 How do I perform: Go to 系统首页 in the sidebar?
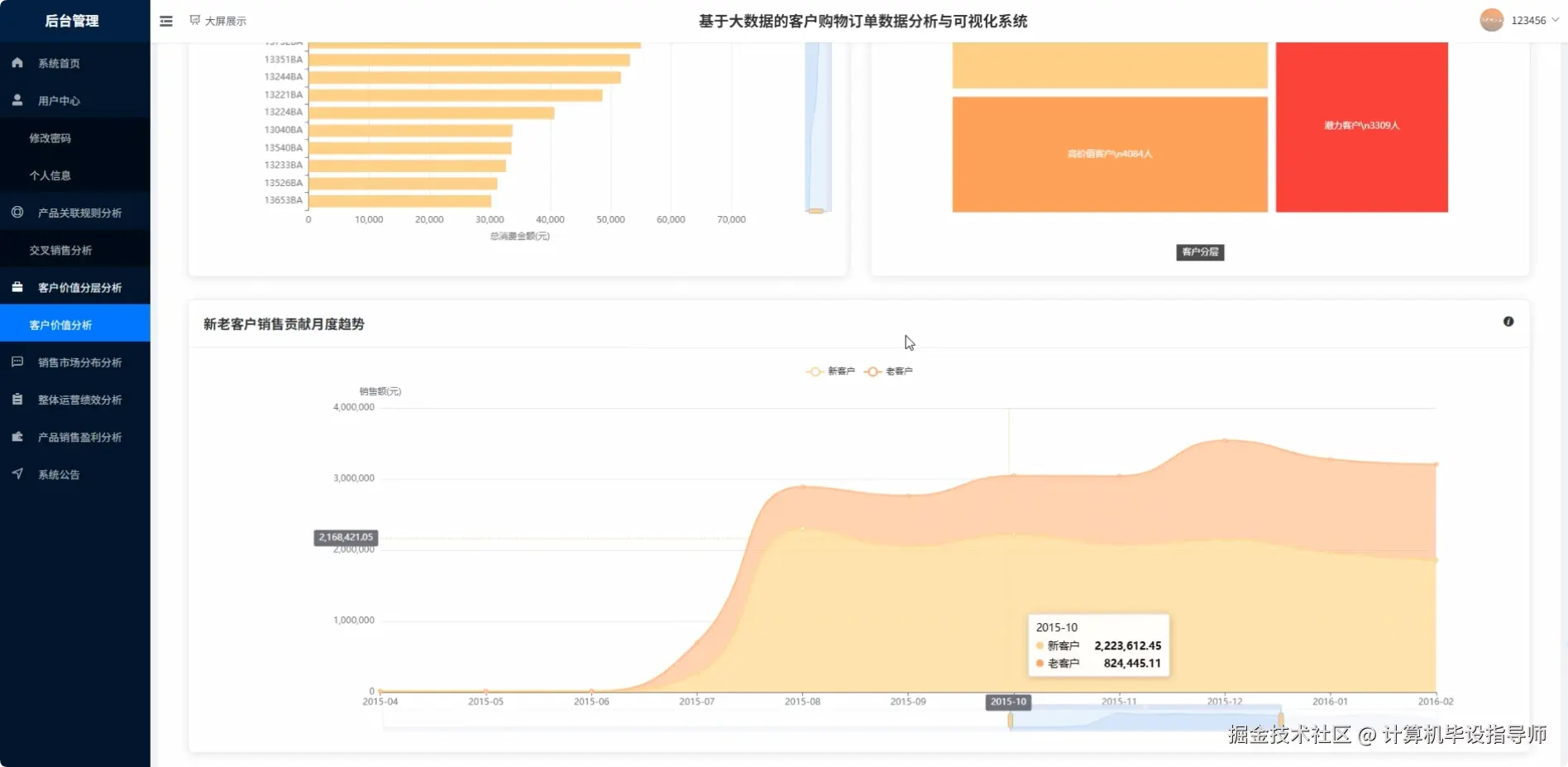click(x=75, y=63)
